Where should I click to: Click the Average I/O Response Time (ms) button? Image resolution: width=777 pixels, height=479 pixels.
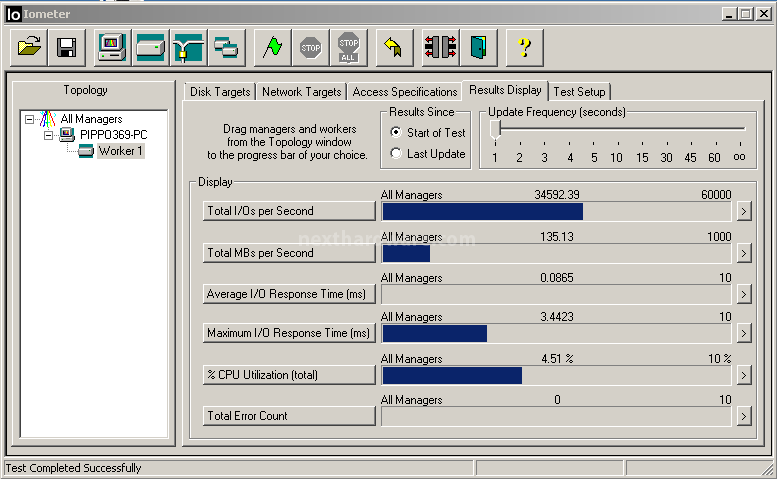click(289, 294)
